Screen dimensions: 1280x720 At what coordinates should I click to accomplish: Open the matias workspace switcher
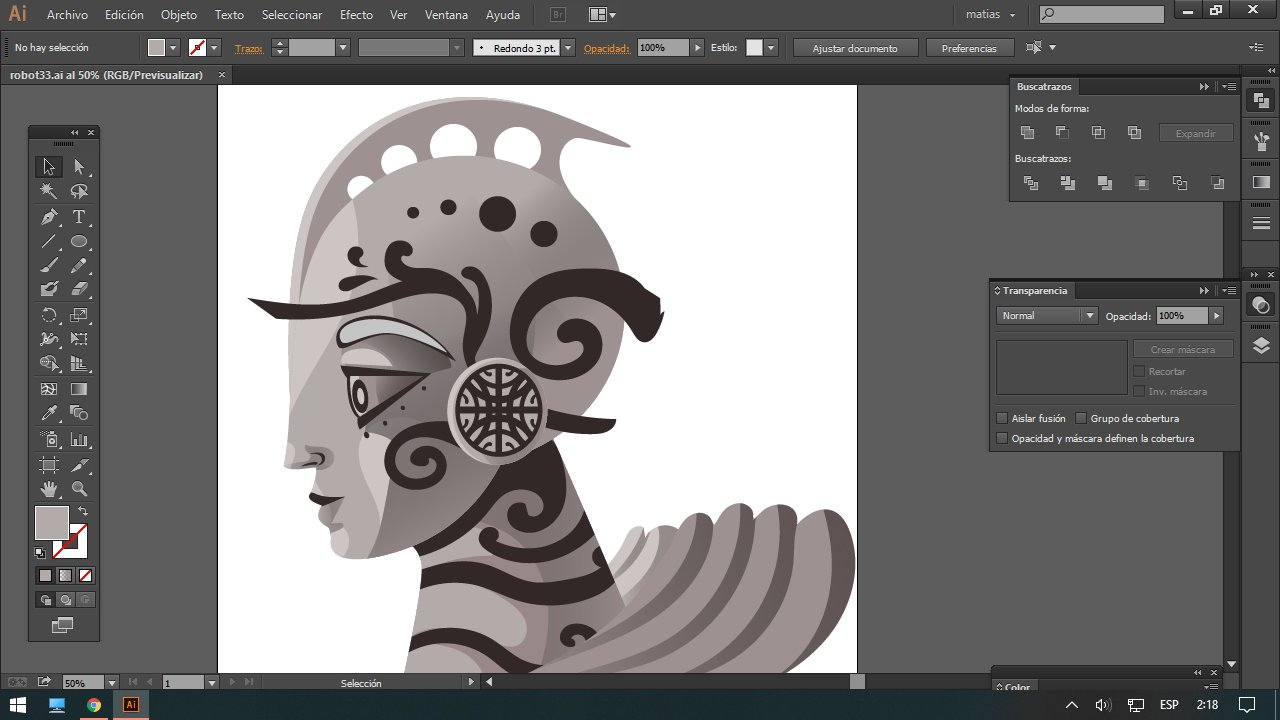(x=990, y=15)
